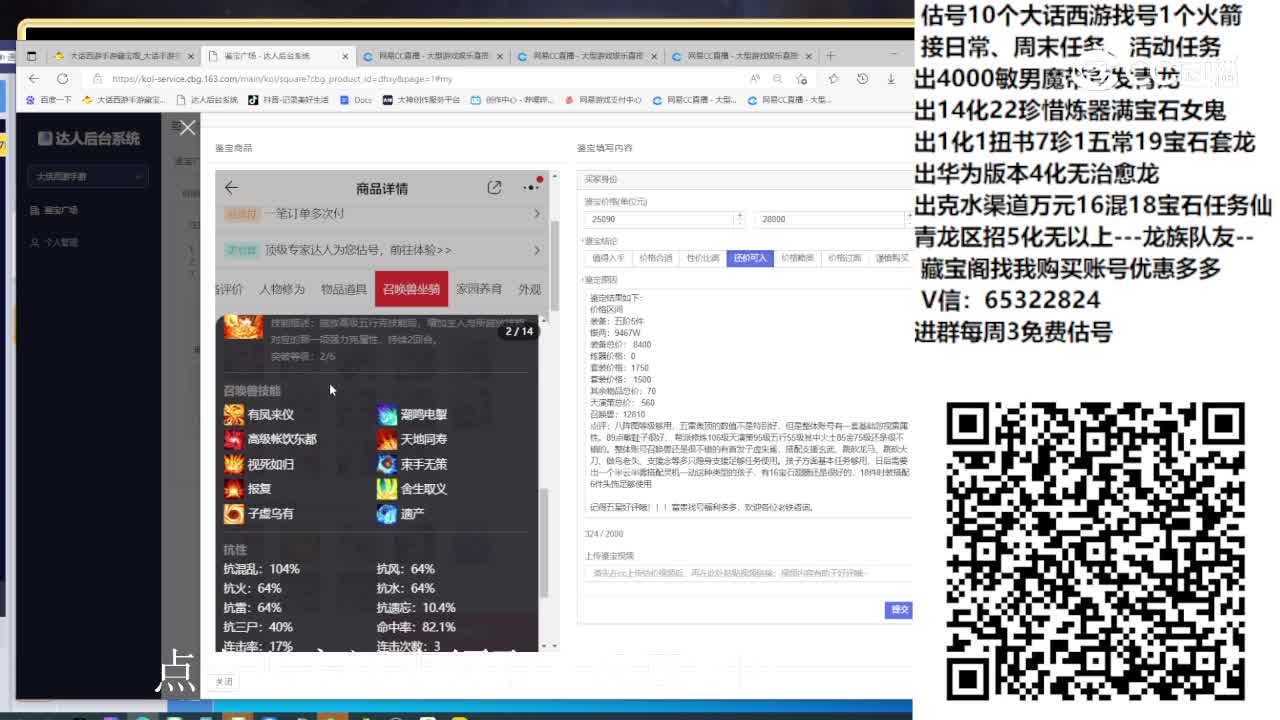Switch to the 人物修为 tab
The height and width of the screenshot is (720, 1280).
tap(282, 289)
